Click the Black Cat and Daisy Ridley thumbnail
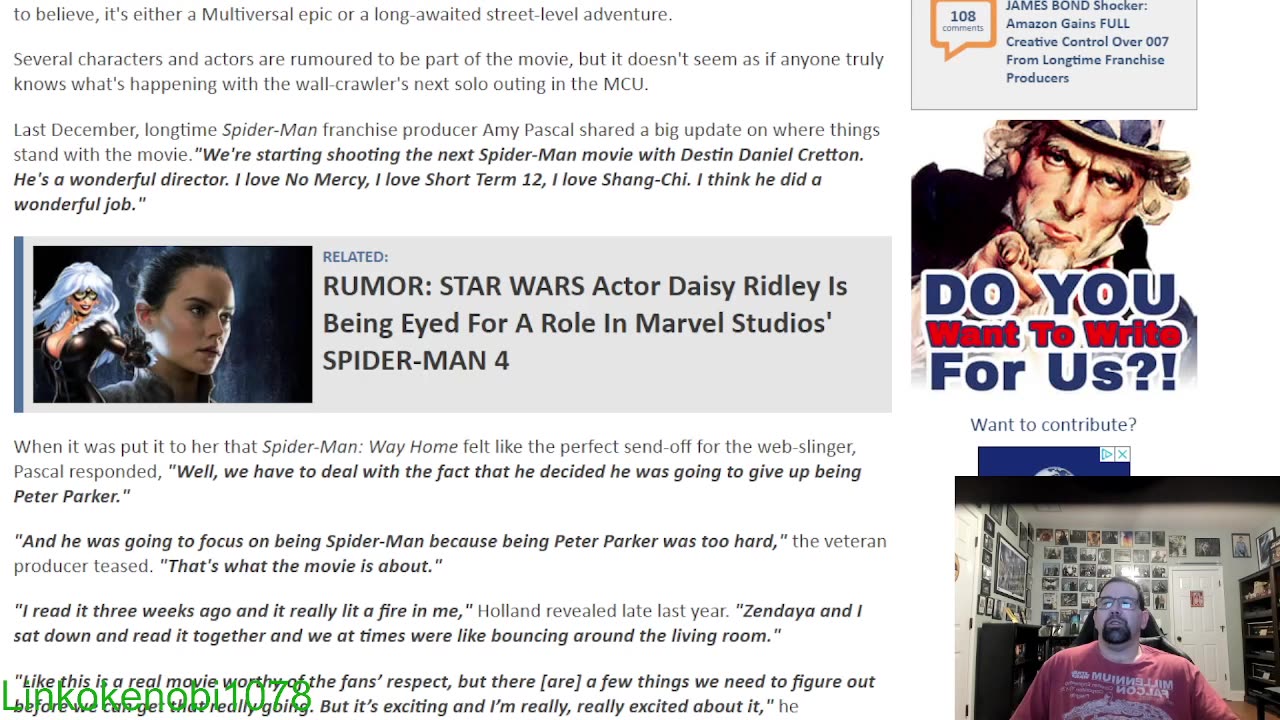The image size is (1280, 720). pyautogui.click(x=172, y=324)
